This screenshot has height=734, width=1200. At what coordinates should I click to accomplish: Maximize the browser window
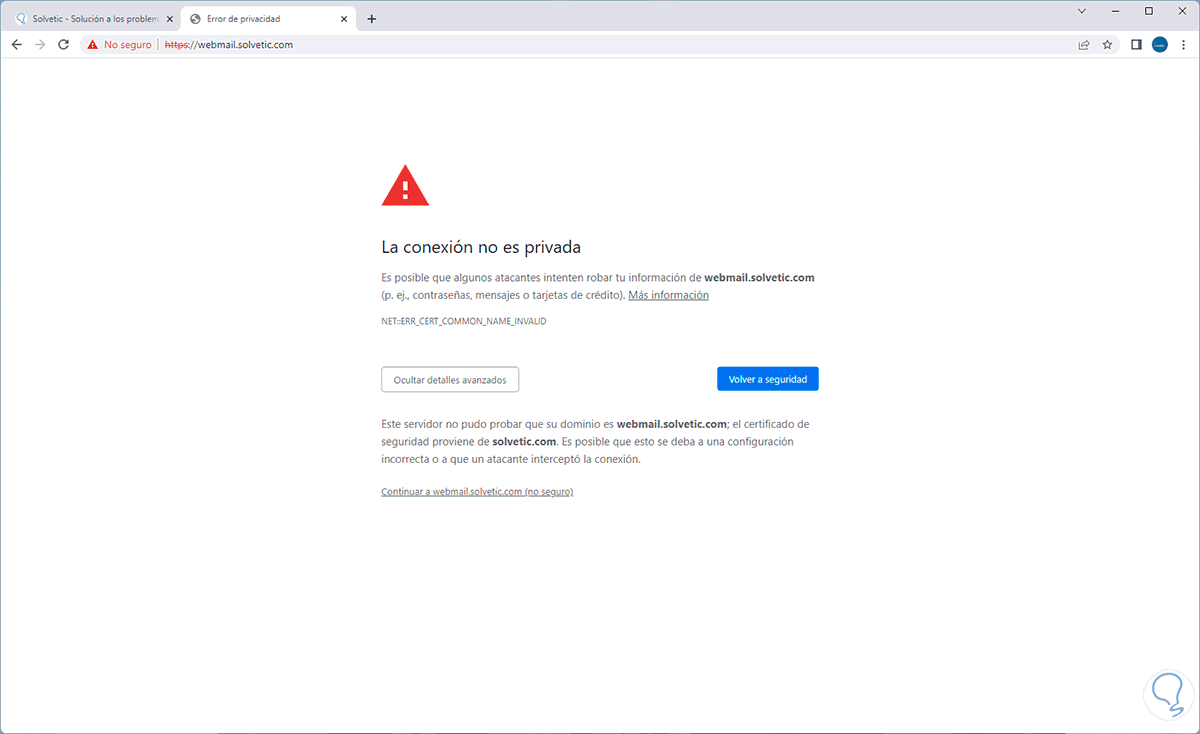click(x=1149, y=11)
